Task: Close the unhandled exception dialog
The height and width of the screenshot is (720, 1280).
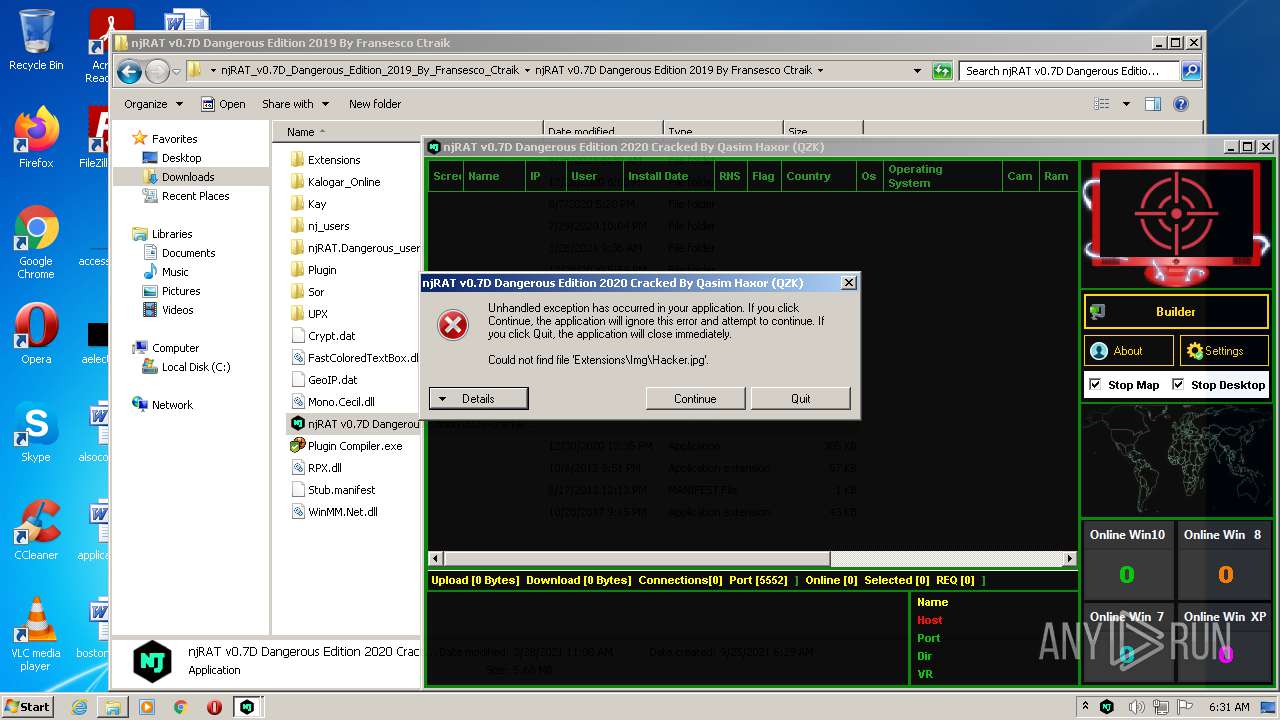Action: click(848, 283)
